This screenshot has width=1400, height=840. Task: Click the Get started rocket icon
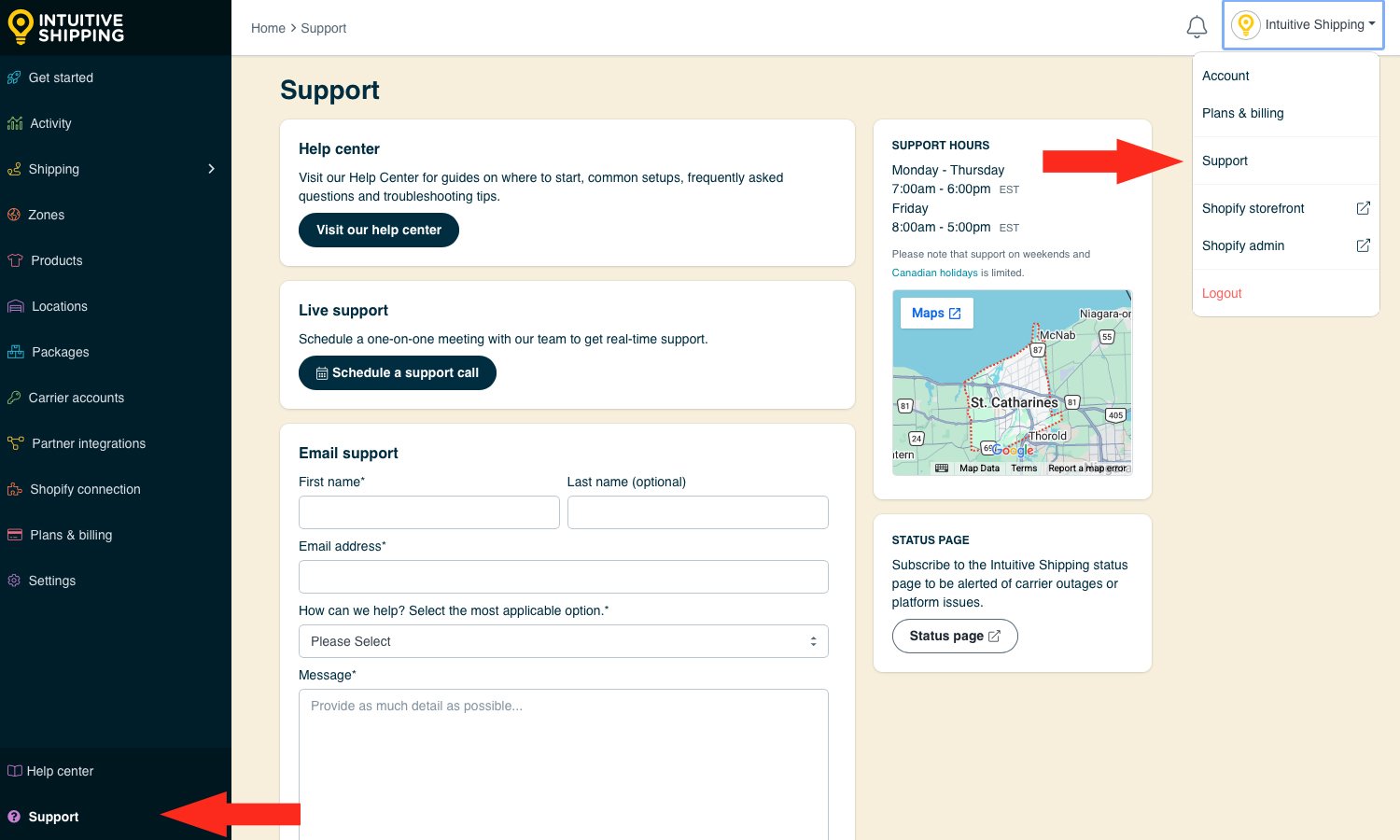click(14, 77)
